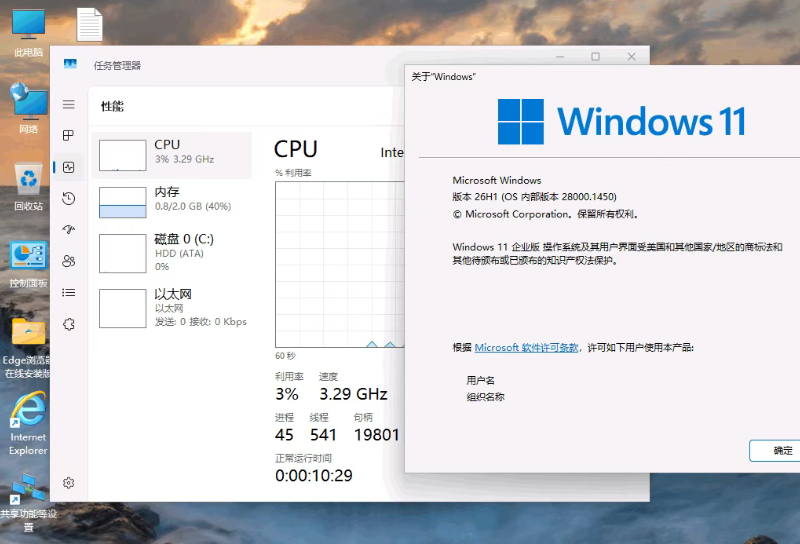
Task: Open the Startup apps sidebar icon
Action: coord(69,229)
